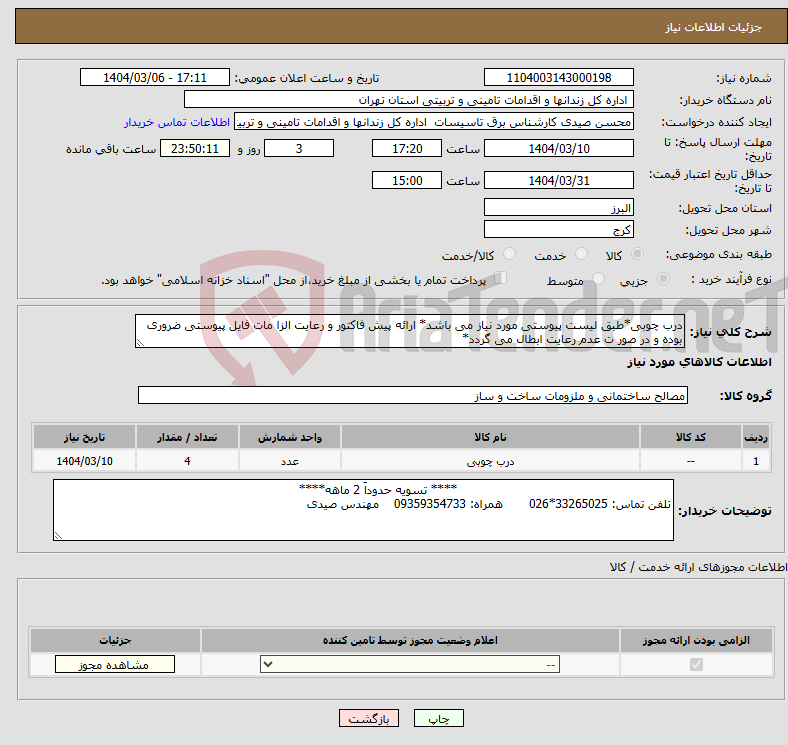
Task: Click the general need description textarea
Action: pos(410,331)
